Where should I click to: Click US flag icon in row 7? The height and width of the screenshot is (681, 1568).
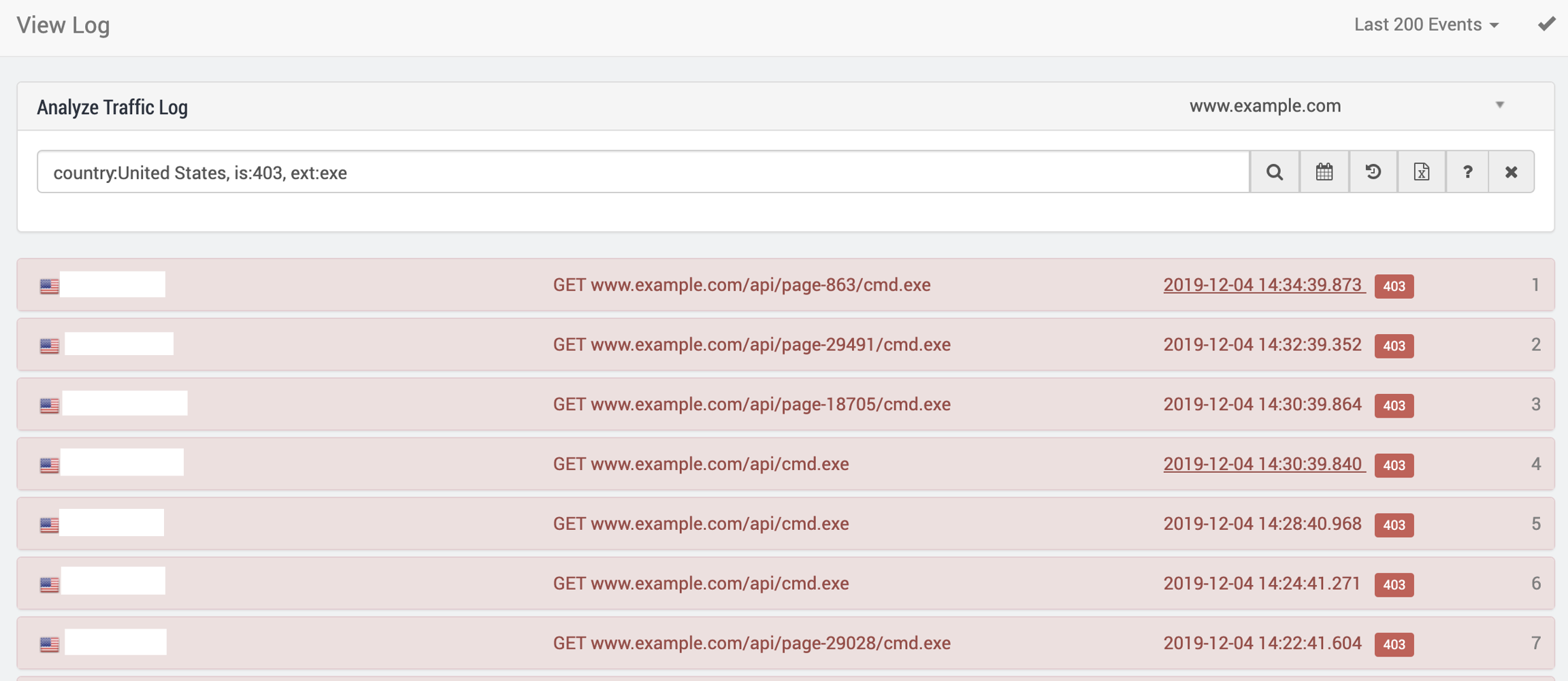pyautogui.click(x=49, y=644)
